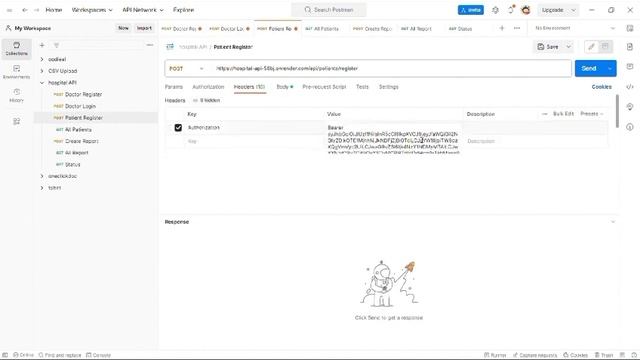Open the Environments sidebar panel
Viewport: 640px width, 360px height.
(16, 72)
